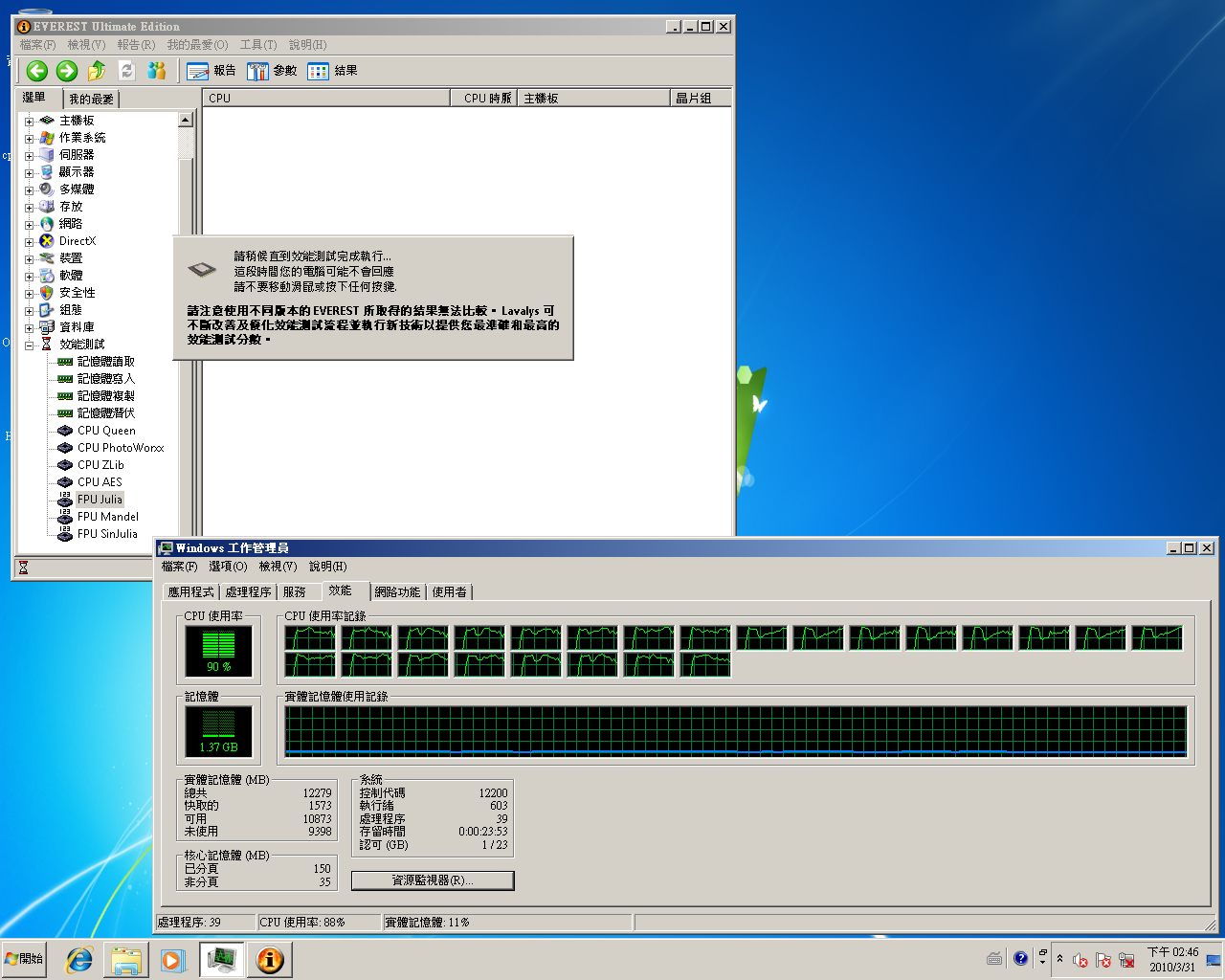Expand the 作業系統 tree node

pos(29,139)
